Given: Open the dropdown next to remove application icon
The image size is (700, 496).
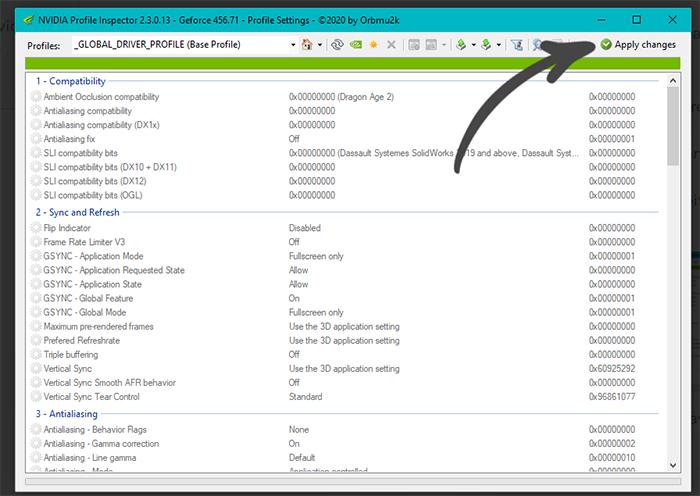Looking at the screenshot, I should [x=444, y=45].
